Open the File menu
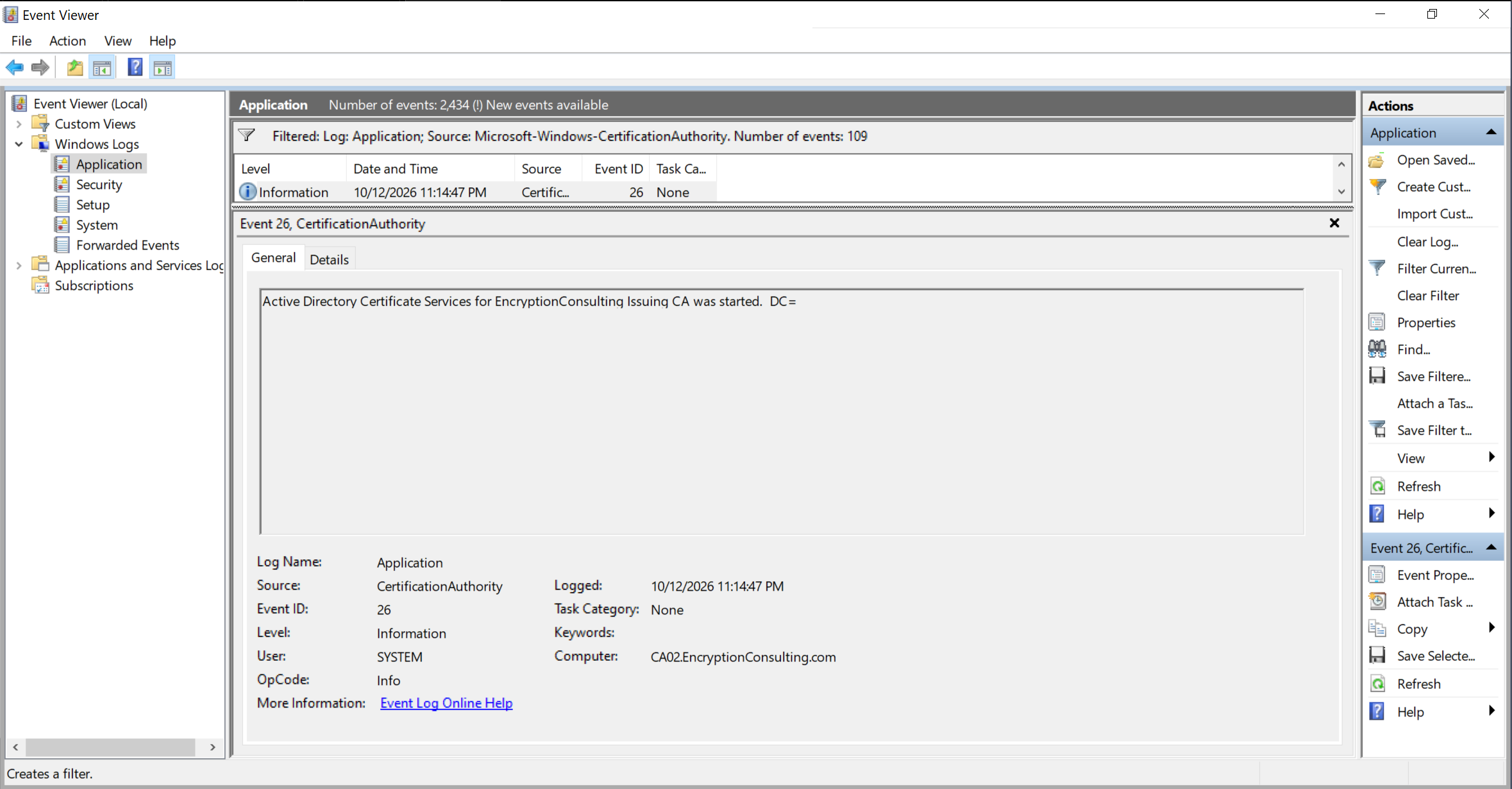The image size is (1512, 789). pyautogui.click(x=21, y=41)
